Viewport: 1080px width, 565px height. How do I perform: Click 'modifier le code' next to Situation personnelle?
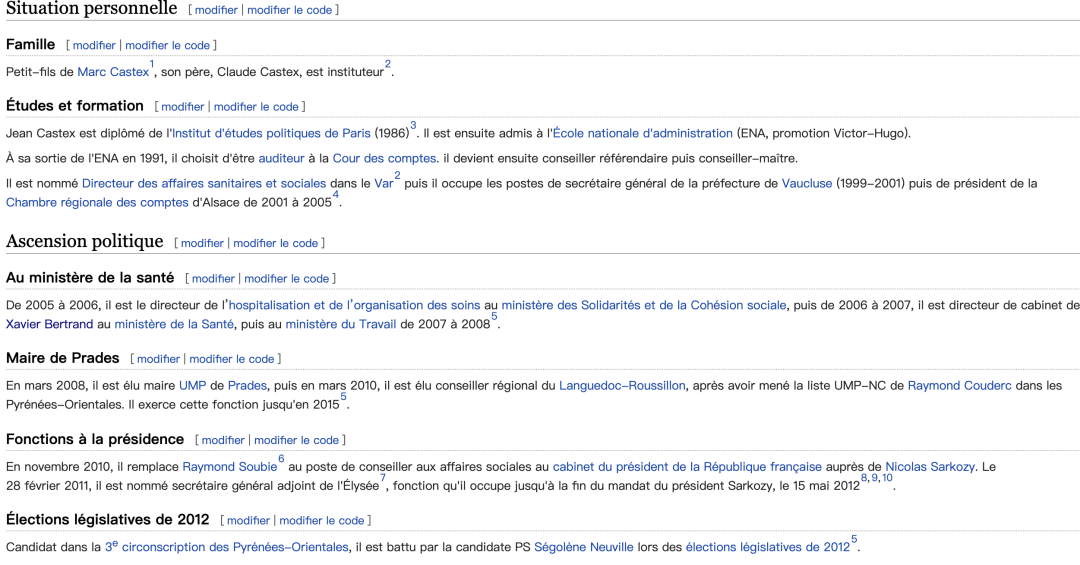pyautogui.click(x=289, y=10)
